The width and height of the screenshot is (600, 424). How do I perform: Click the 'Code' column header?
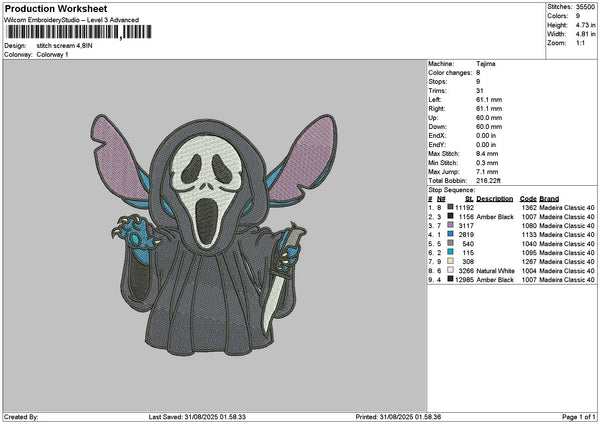pyautogui.click(x=528, y=199)
